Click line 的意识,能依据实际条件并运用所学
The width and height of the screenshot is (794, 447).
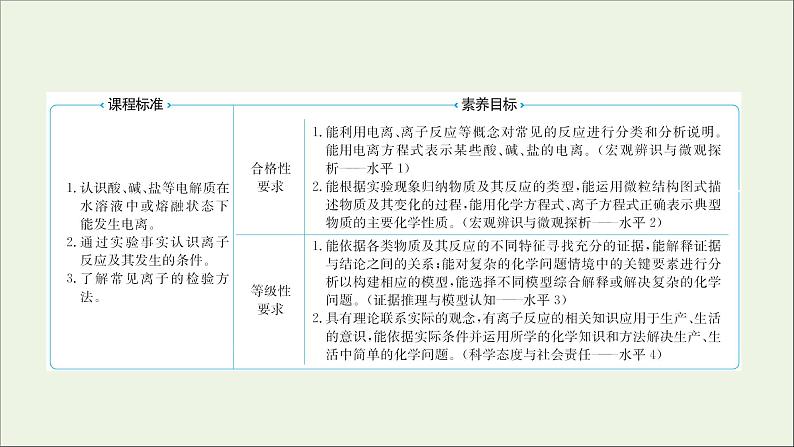(x=523, y=337)
